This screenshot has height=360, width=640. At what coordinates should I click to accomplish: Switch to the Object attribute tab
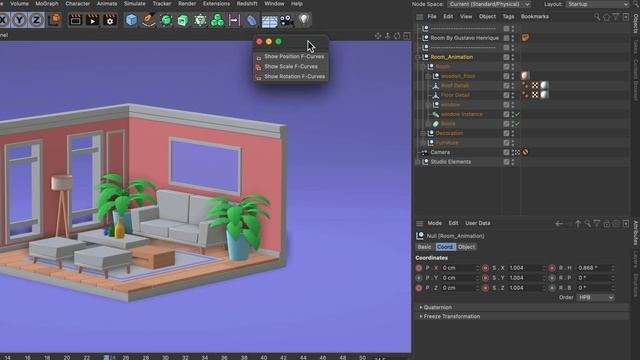(467, 247)
